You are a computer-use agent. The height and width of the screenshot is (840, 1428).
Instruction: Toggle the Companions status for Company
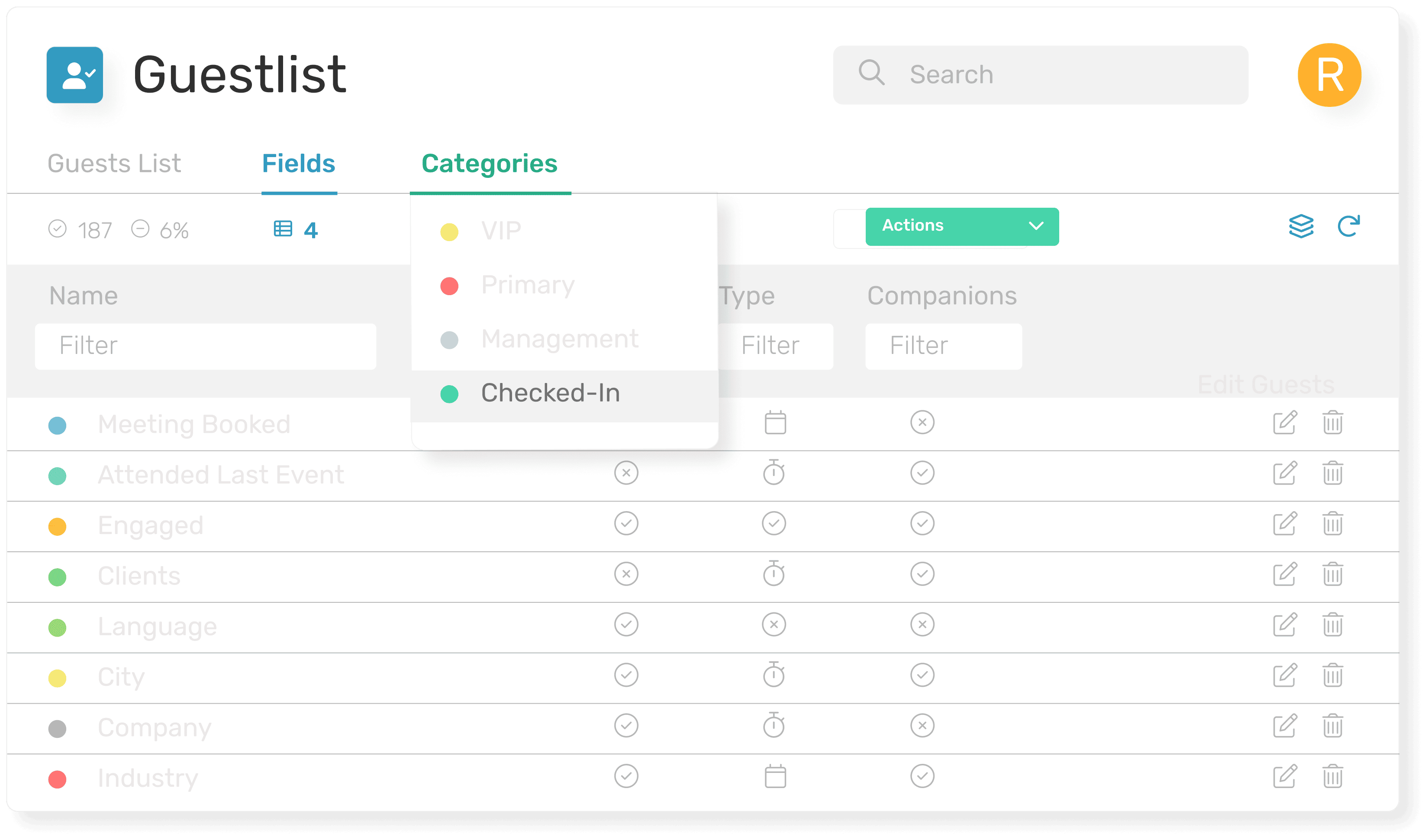pyautogui.click(x=922, y=726)
